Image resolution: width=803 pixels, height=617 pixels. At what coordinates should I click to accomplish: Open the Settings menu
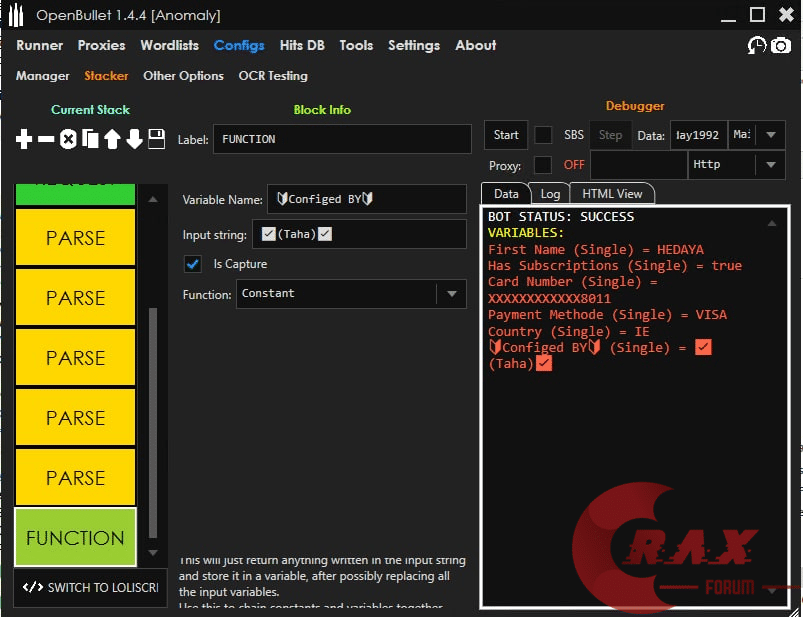(413, 45)
